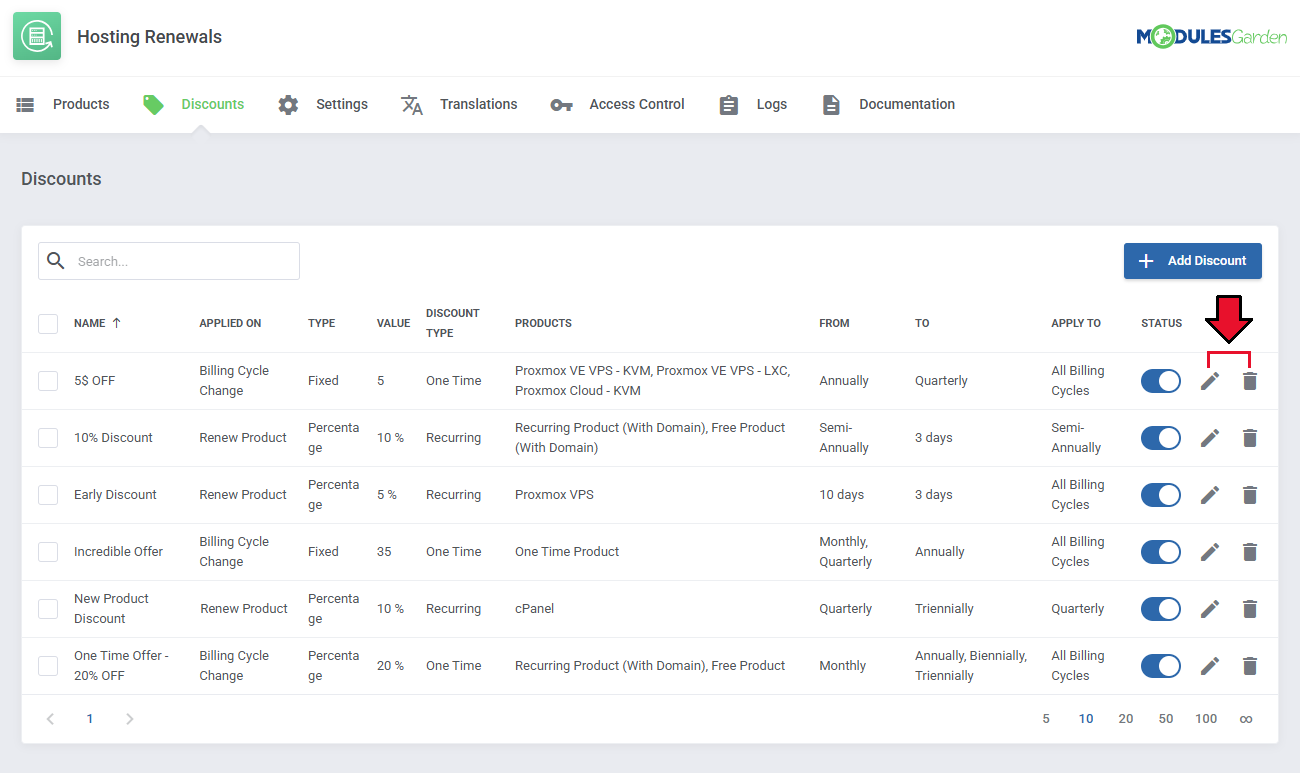
Task: Tick the Early Discount checkbox
Action: [48, 495]
